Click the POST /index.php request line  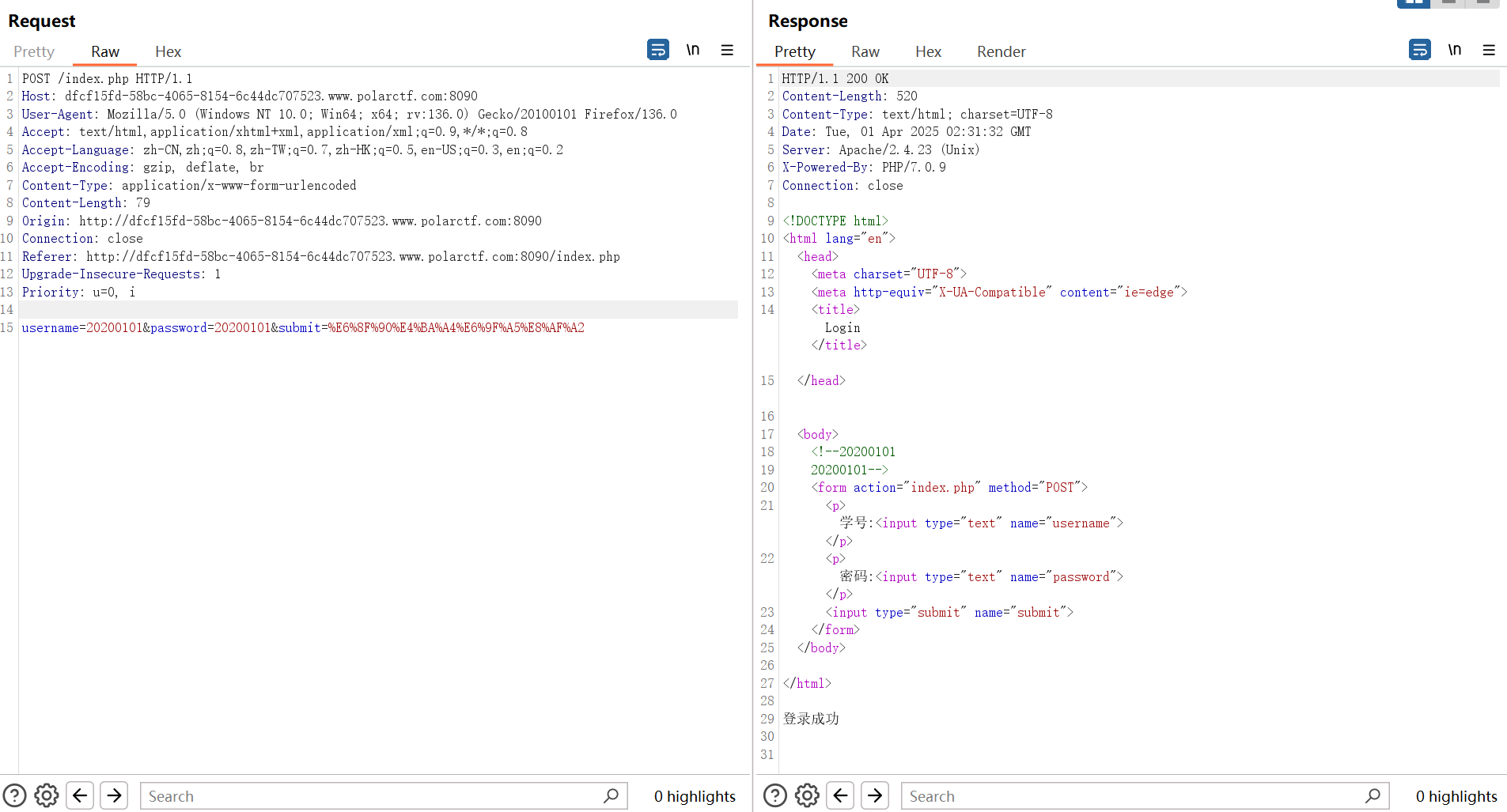[x=107, y=78]
